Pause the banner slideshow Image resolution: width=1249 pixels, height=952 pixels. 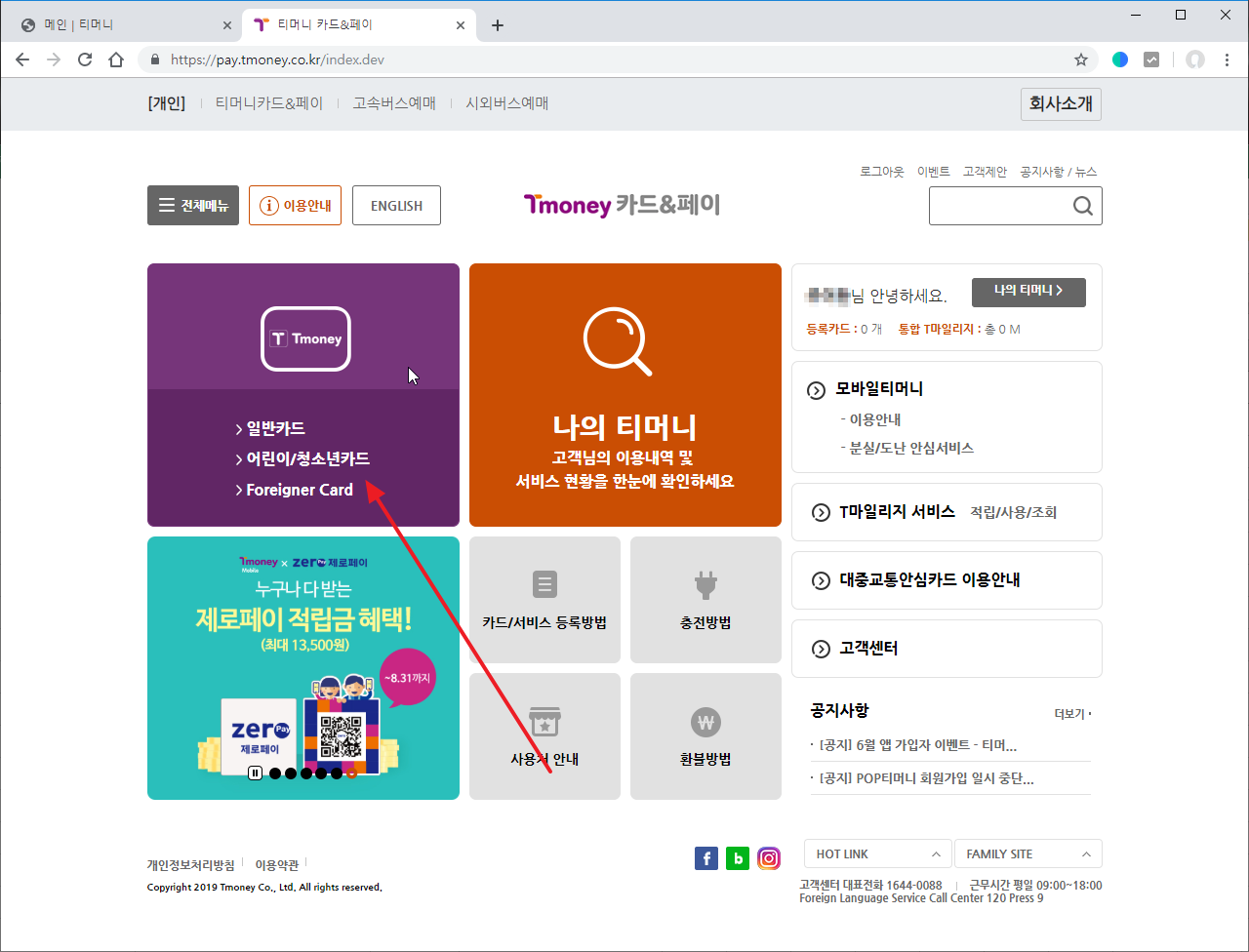click(x=255, y=773)
